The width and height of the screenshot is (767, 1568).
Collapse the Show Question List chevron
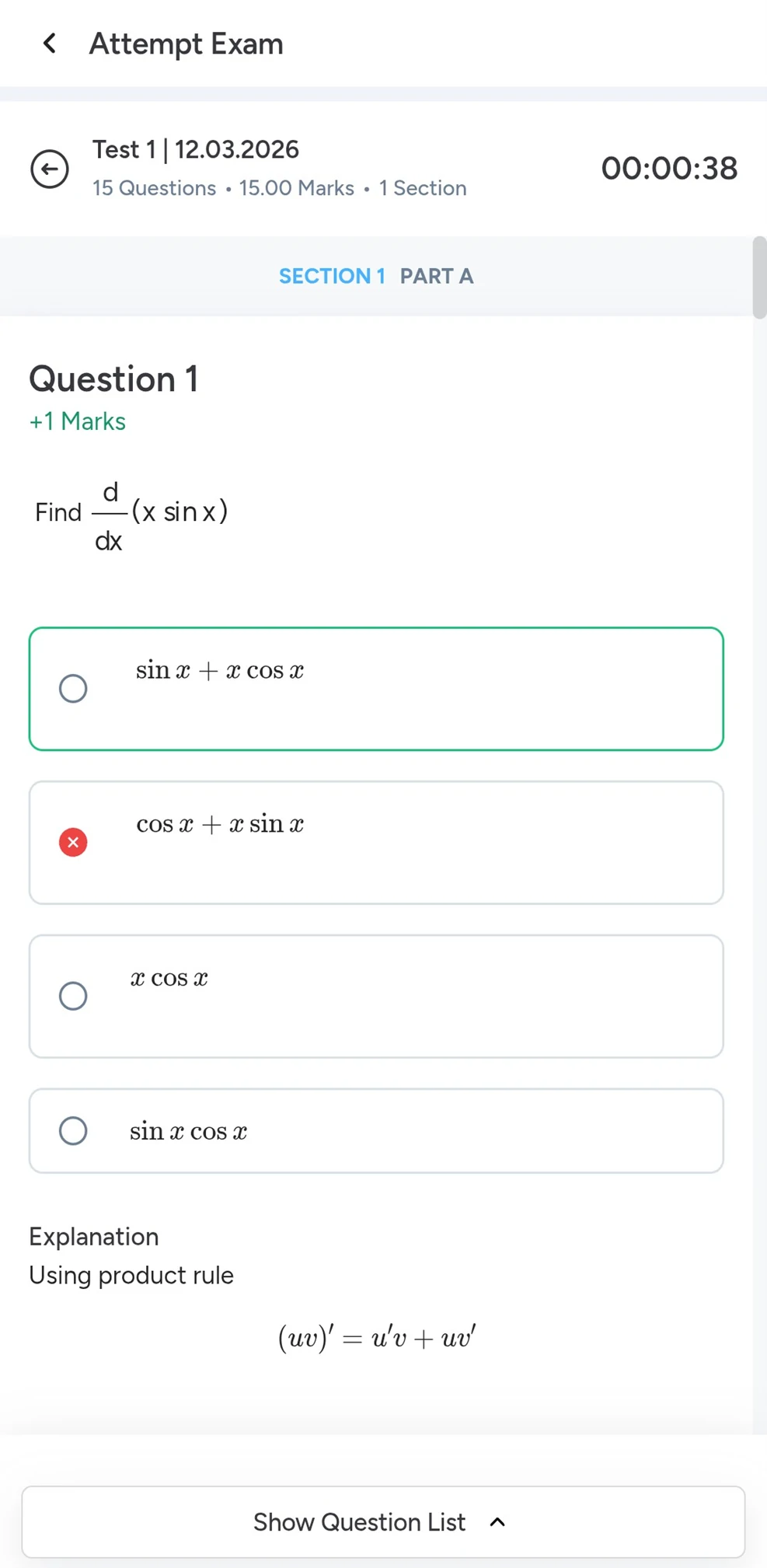498,1522
